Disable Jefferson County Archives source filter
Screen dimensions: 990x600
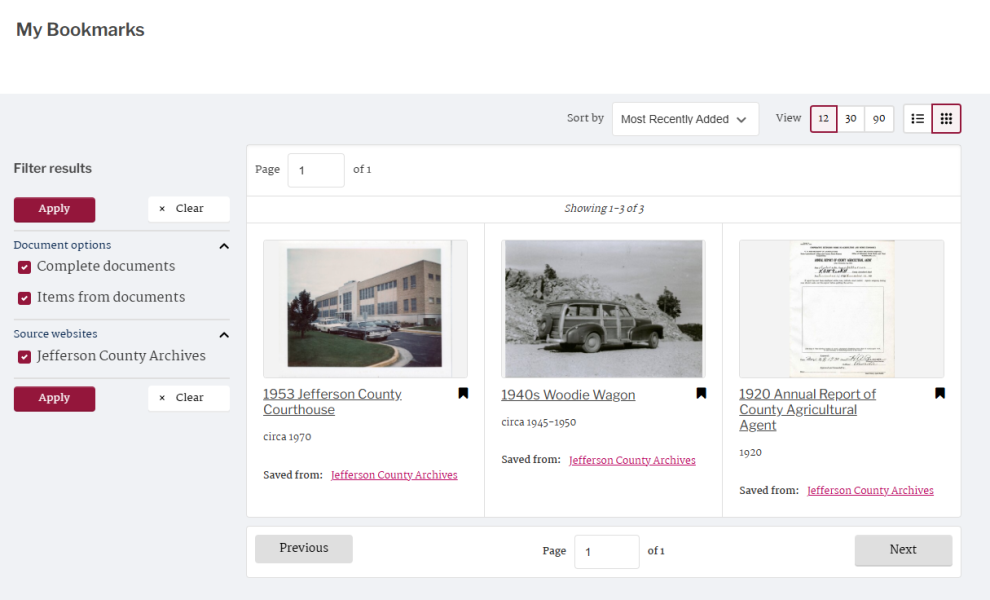pos(24,356)
